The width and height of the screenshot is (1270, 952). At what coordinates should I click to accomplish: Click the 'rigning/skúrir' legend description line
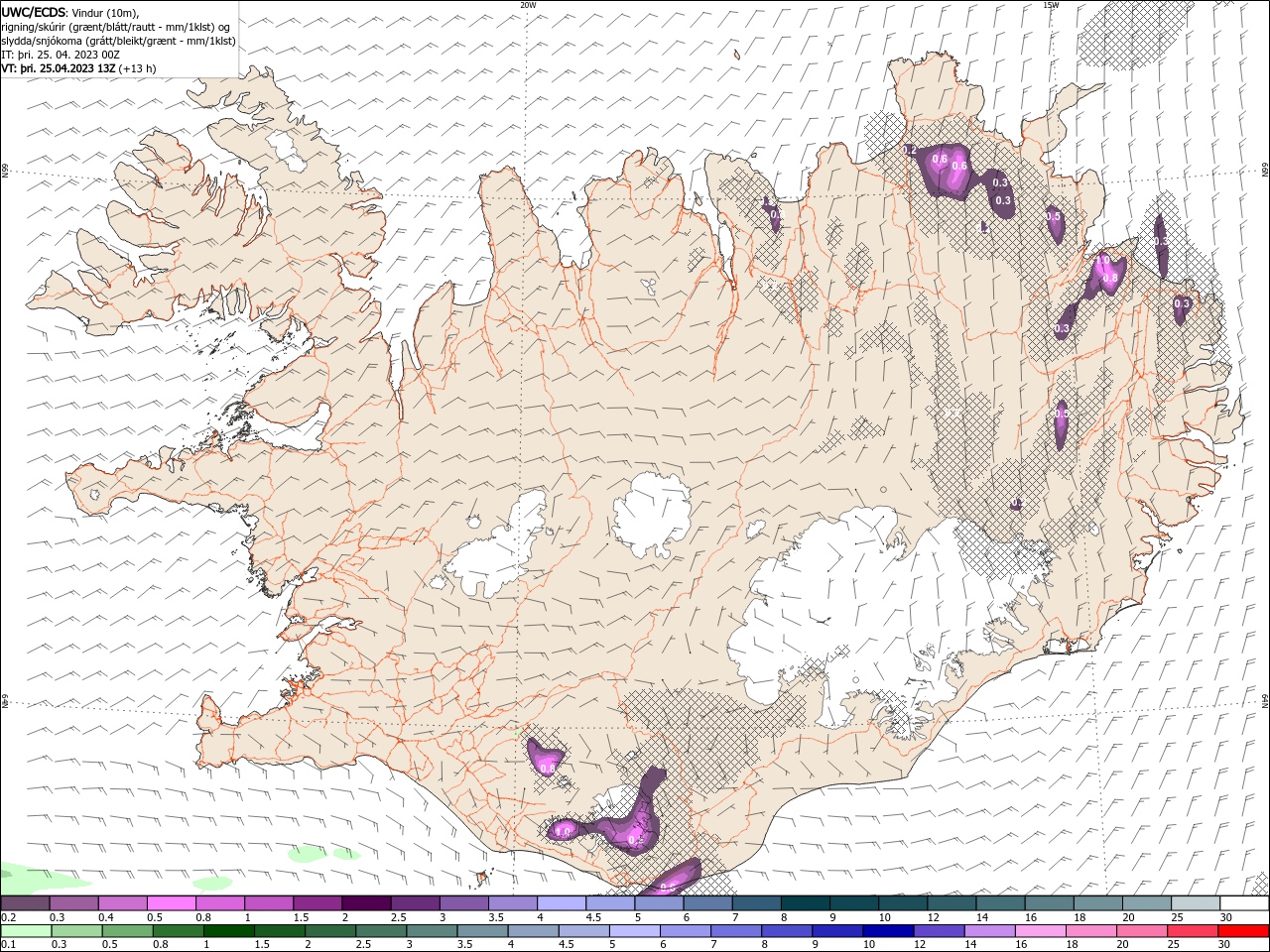point(115,27)
